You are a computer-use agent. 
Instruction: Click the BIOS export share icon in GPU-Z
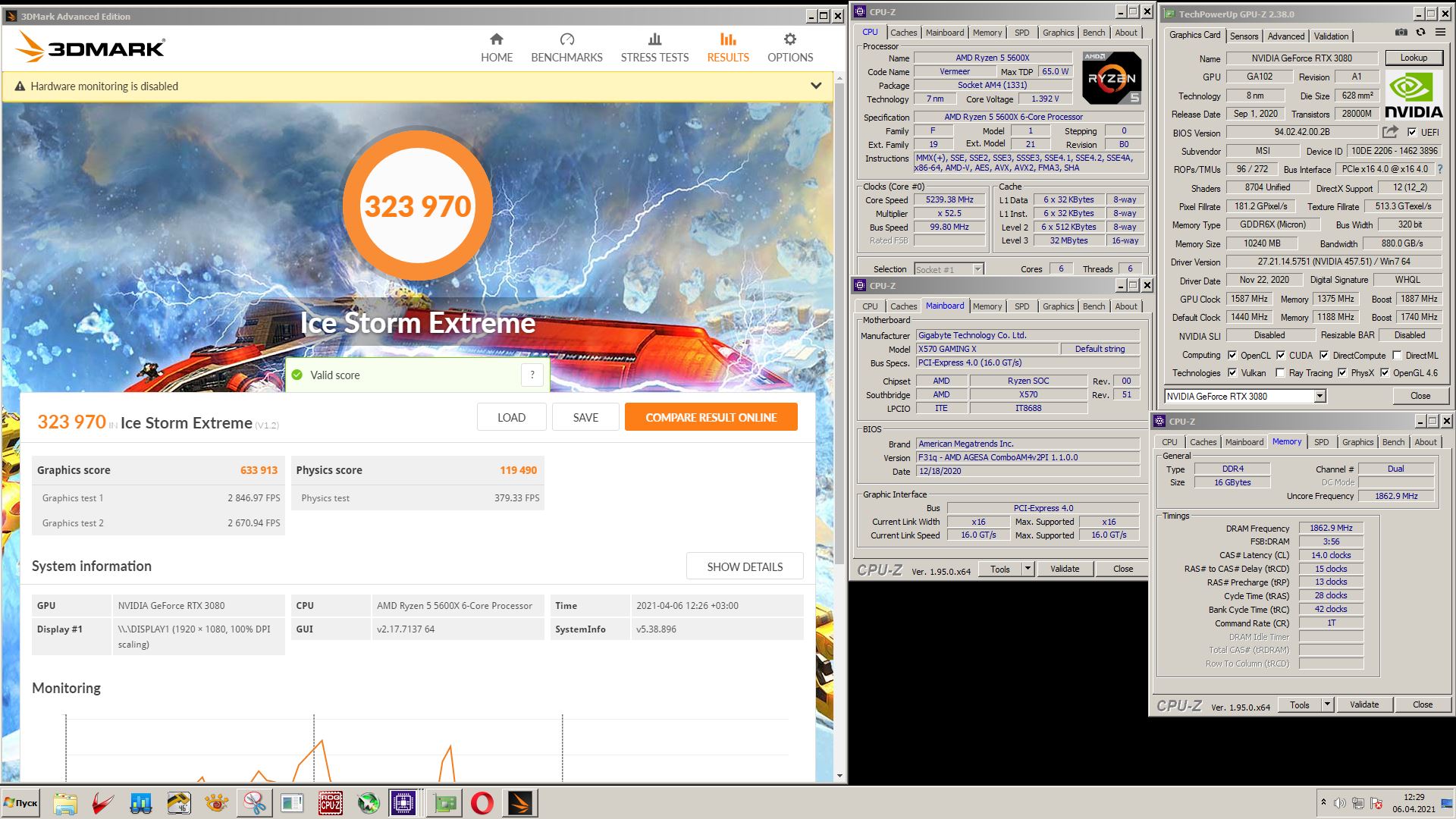(1390, 132)
